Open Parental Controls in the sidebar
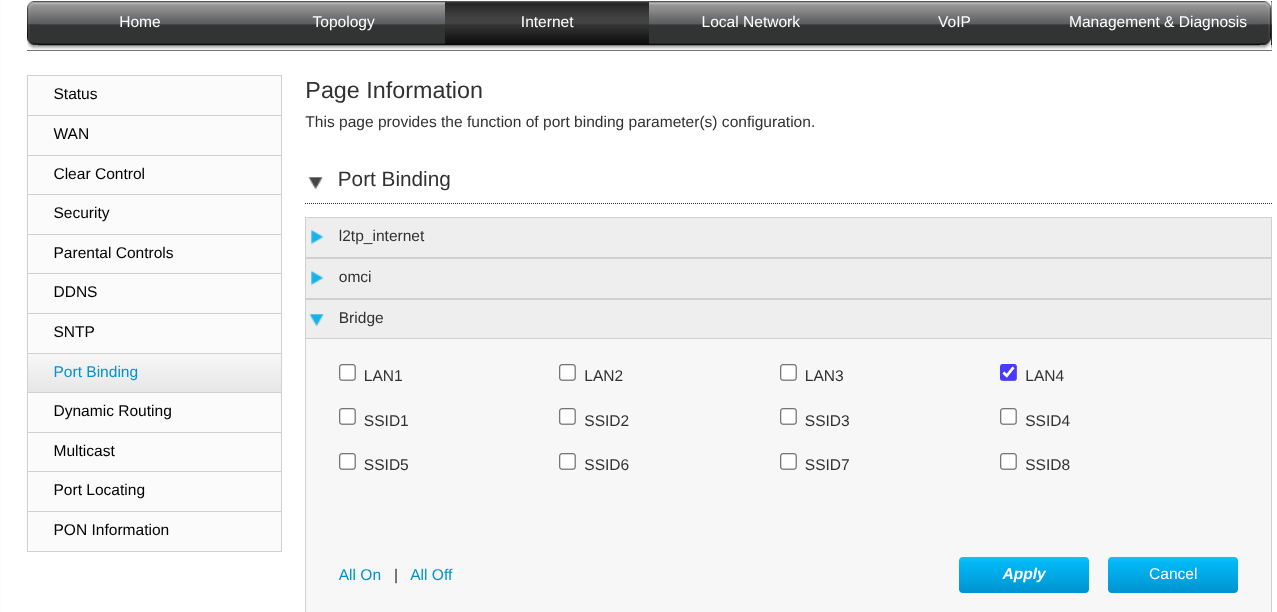The height and width of the screenshot is (612, 1277). point(113,253)
